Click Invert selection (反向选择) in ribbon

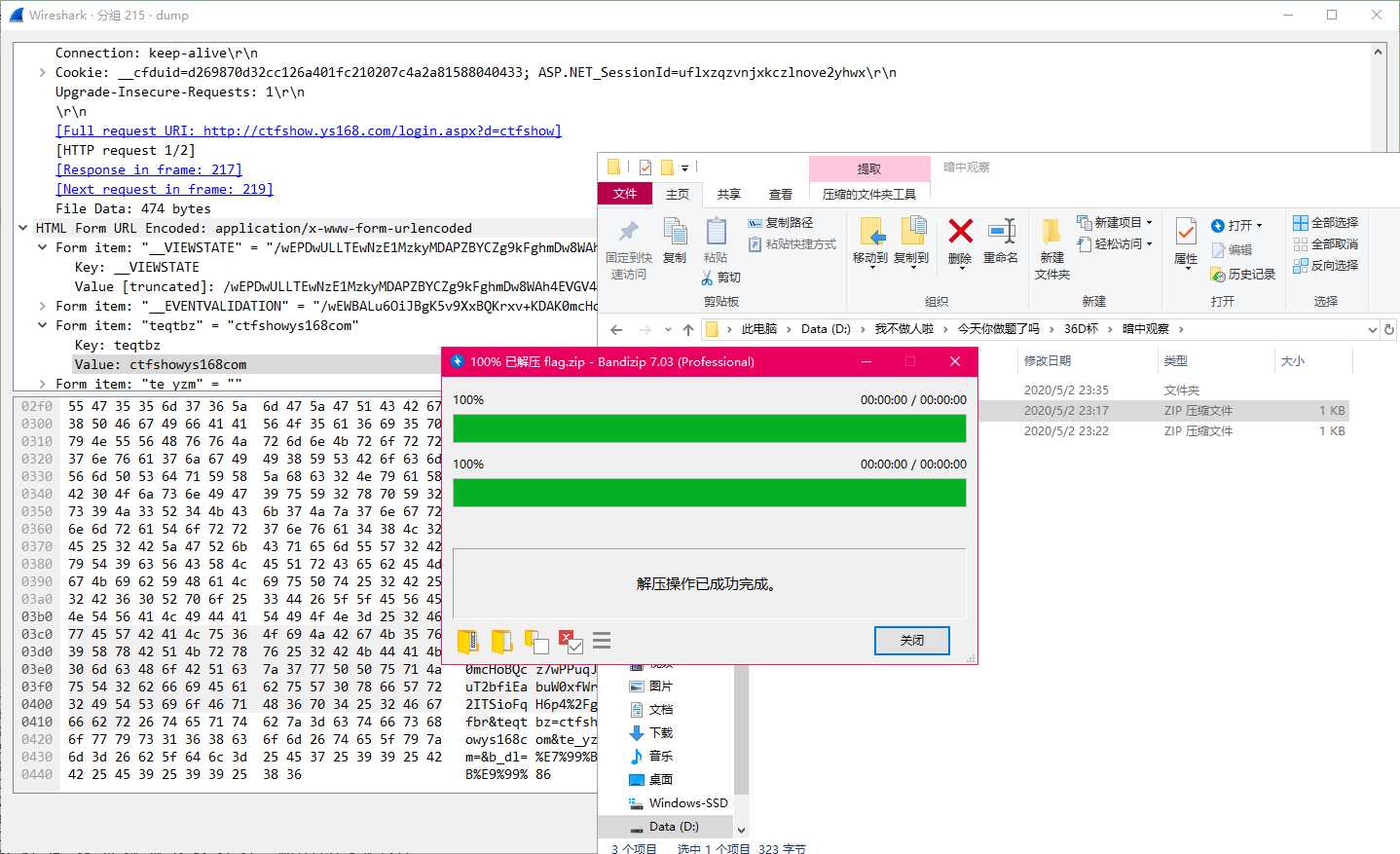(1325, 266)
